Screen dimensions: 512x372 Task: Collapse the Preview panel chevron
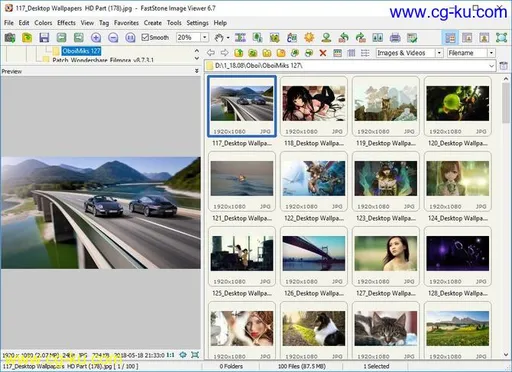point(197,71)
